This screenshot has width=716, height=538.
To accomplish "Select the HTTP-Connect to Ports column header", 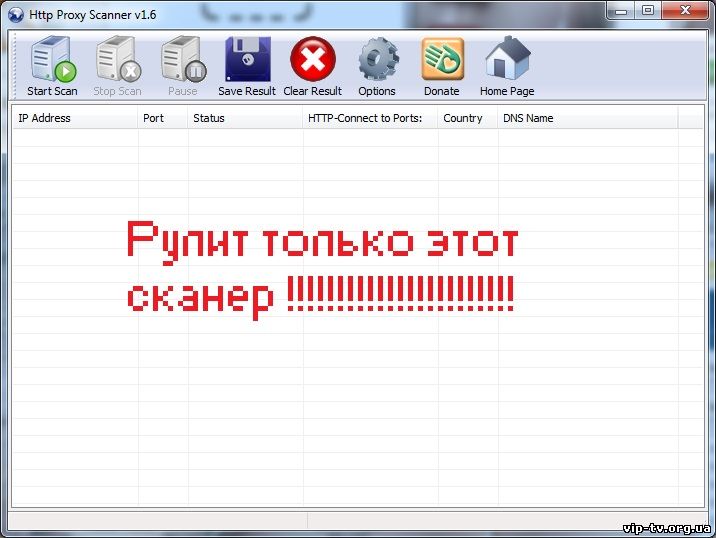I will tap(370, 118).
